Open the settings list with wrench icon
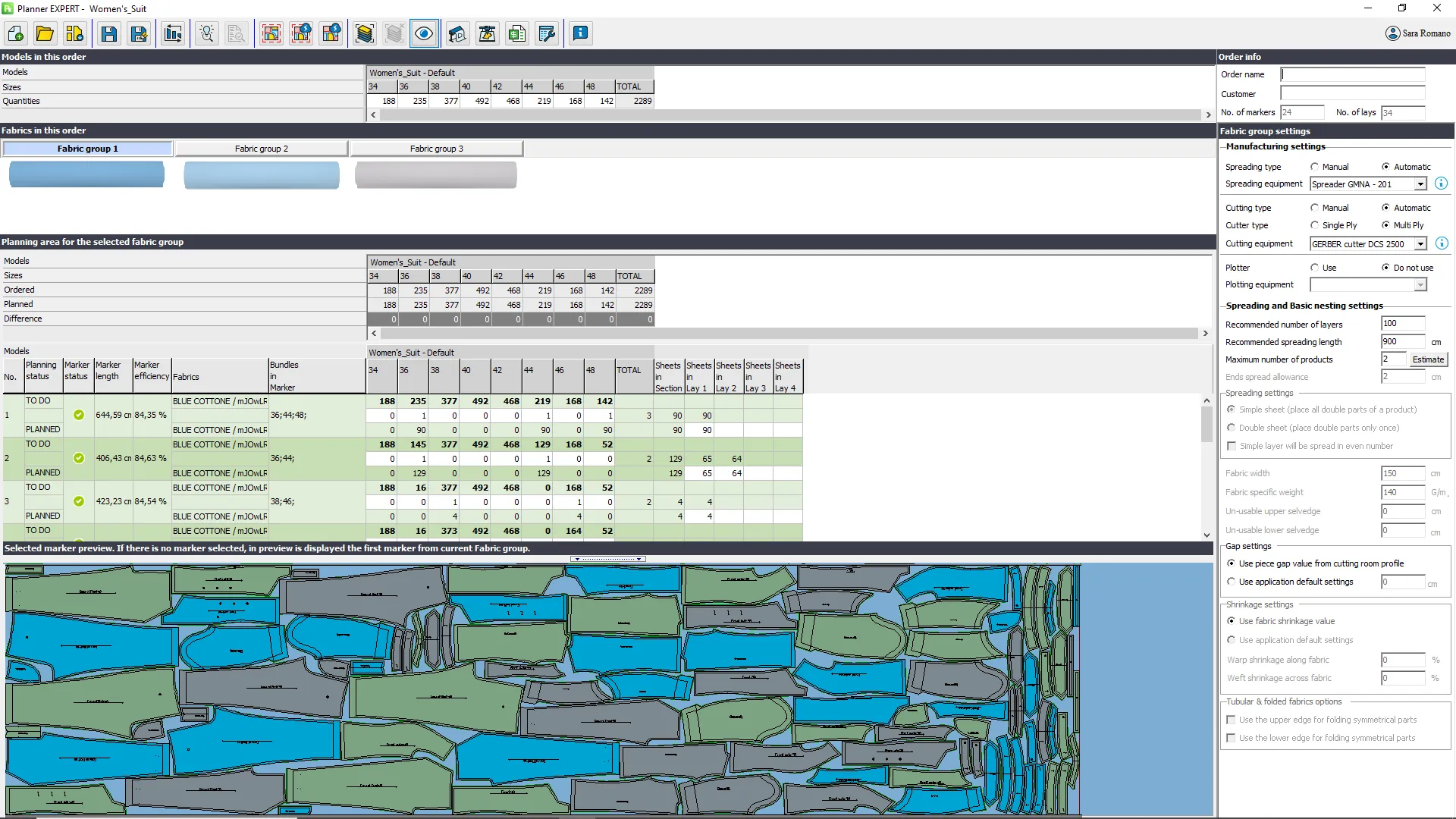1456x819 pixels. click(x=547, y=33)
